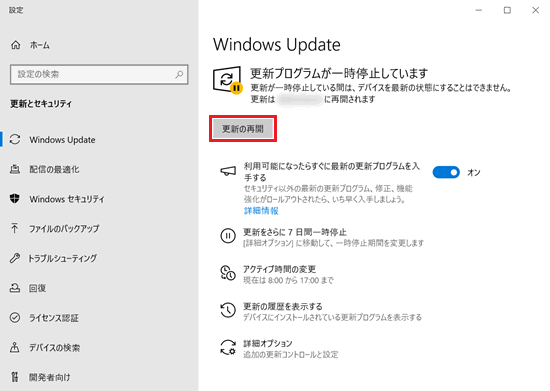Select Windows Update in the sidebar
This screenshot has height=391, width=550.
[x=99, y=140]
